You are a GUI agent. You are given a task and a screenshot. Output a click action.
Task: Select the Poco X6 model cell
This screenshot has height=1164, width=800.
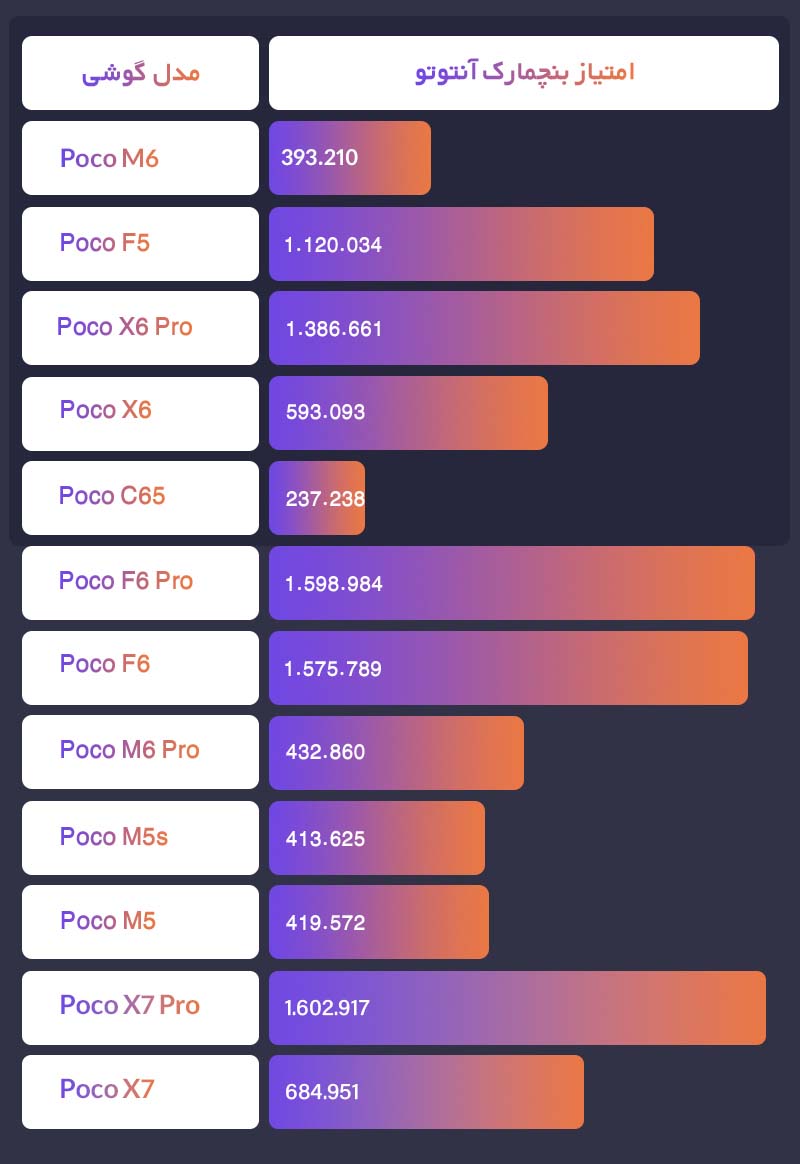(x=140, y=411)
